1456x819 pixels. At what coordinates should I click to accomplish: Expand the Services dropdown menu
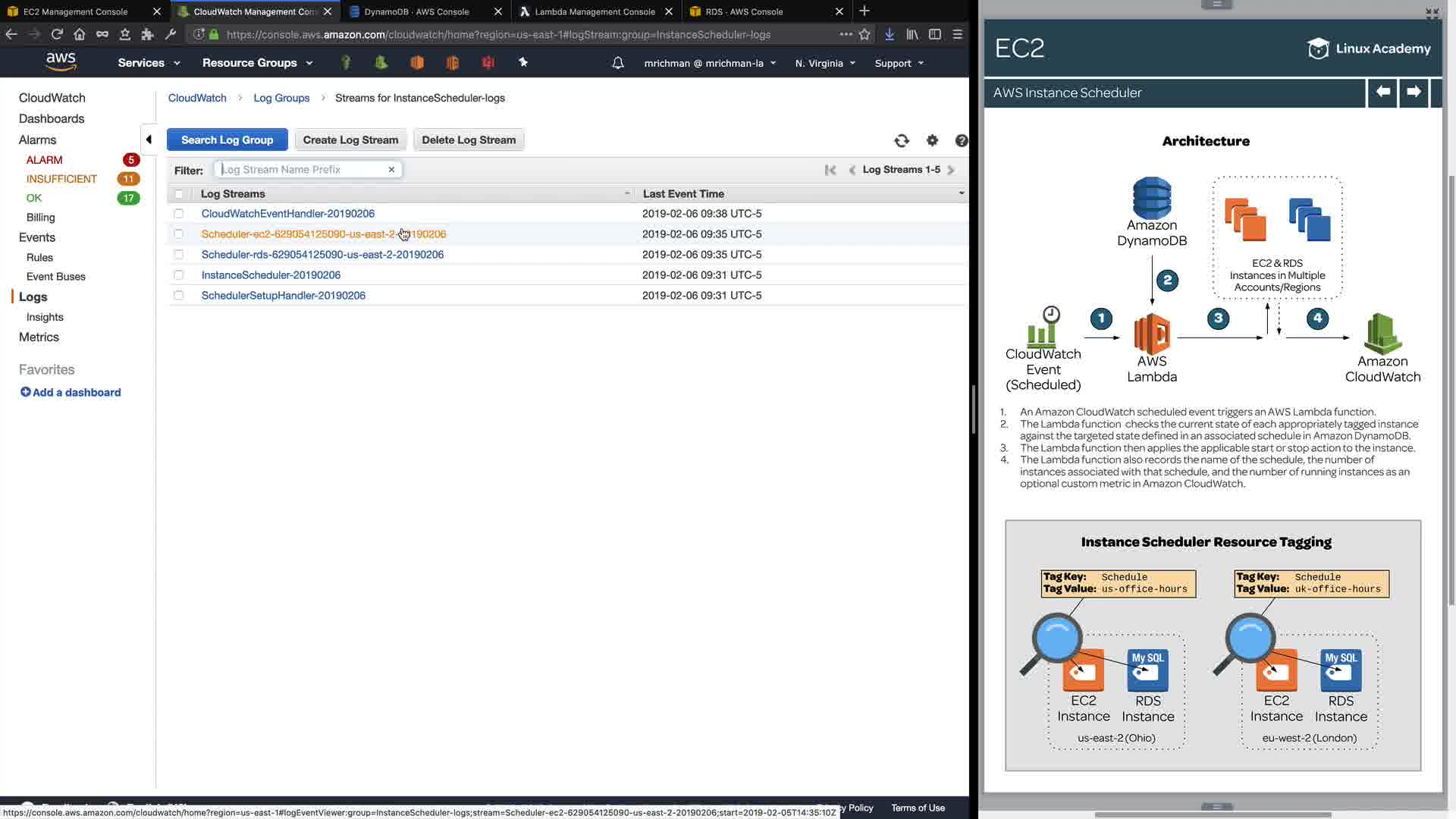point(149,63)
